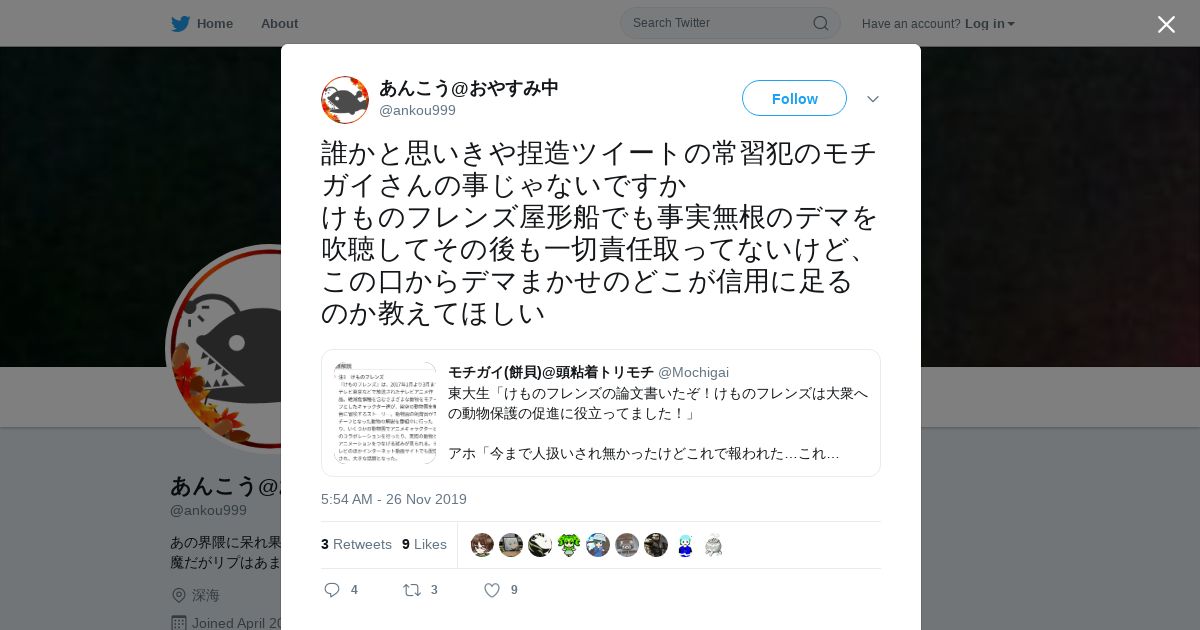Open the ankou999 avatar in tweet header

(345, 100)
